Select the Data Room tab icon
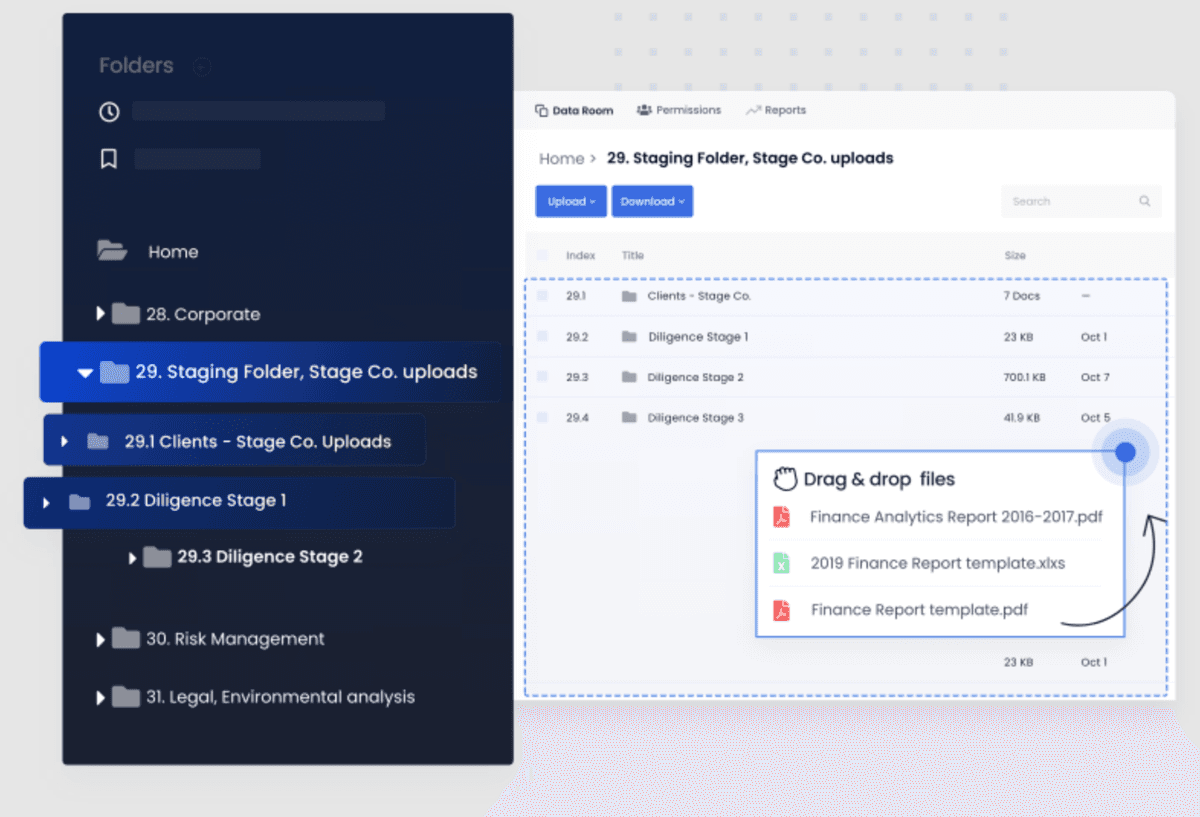The width and height of the screenshot is (1200, 817). [541, 110]
